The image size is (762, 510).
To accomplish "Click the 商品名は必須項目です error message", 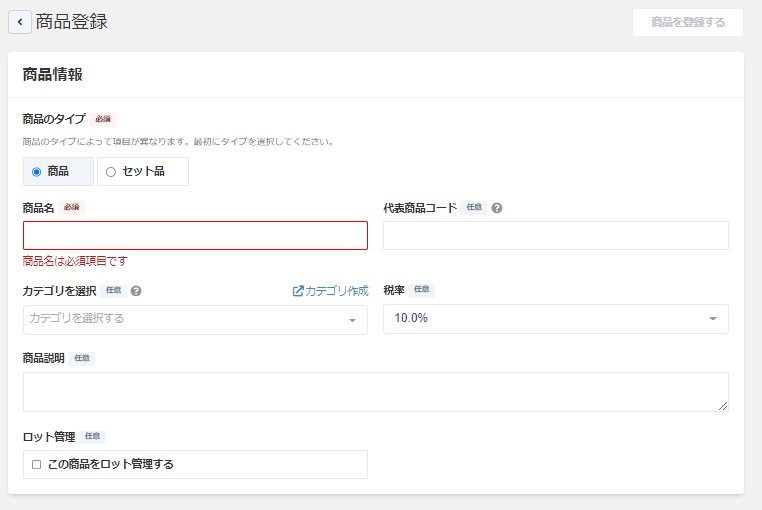I will (x=75, y=261).
